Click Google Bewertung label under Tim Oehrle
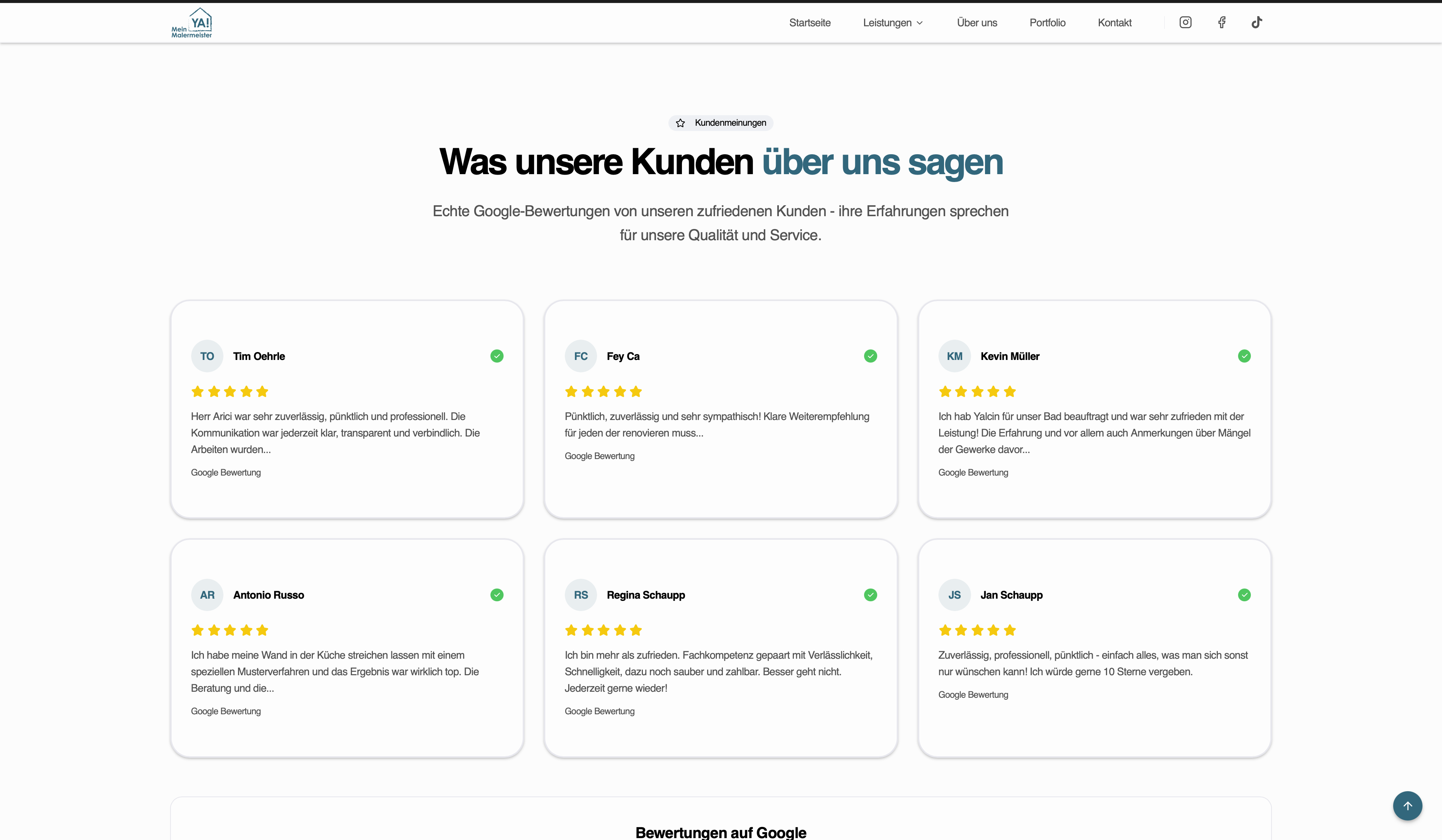Viewport: 1442px width, 840px height. pos(225,472)
